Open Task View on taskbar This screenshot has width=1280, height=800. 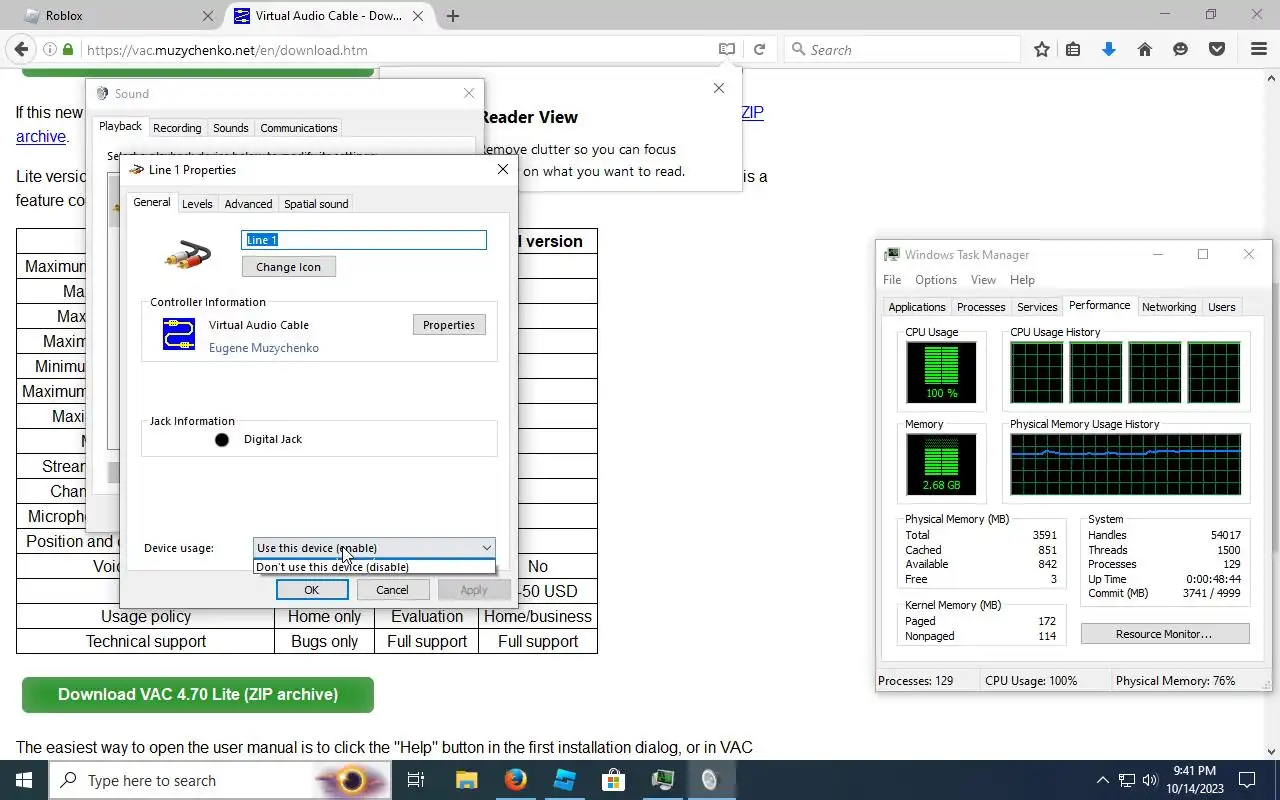tap(416, 780)
